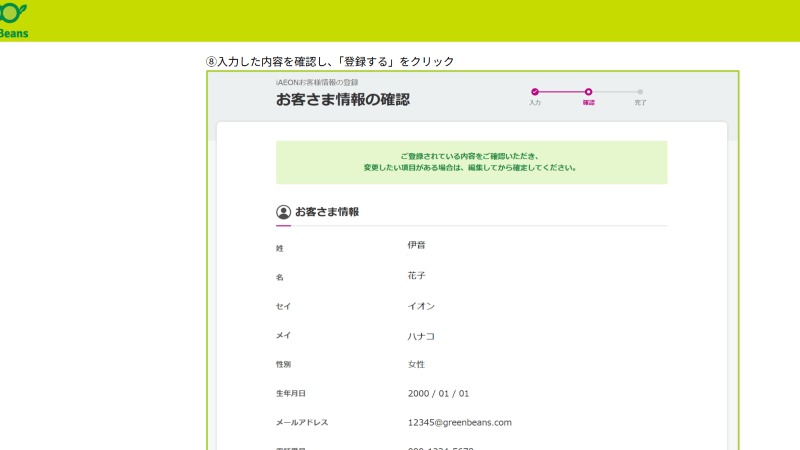The height and width of the screenshot is (450, 800).
Task: Click the current 確認 step marker
Action: point(588,92)
